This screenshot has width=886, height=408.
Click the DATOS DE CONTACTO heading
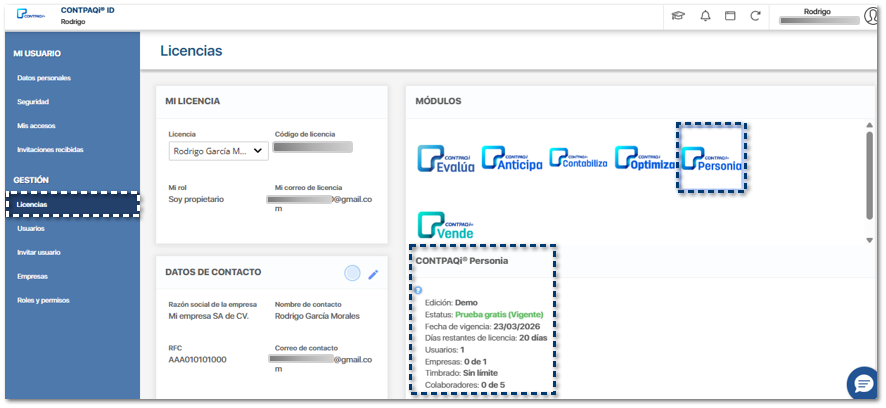(x=213, y=272)
